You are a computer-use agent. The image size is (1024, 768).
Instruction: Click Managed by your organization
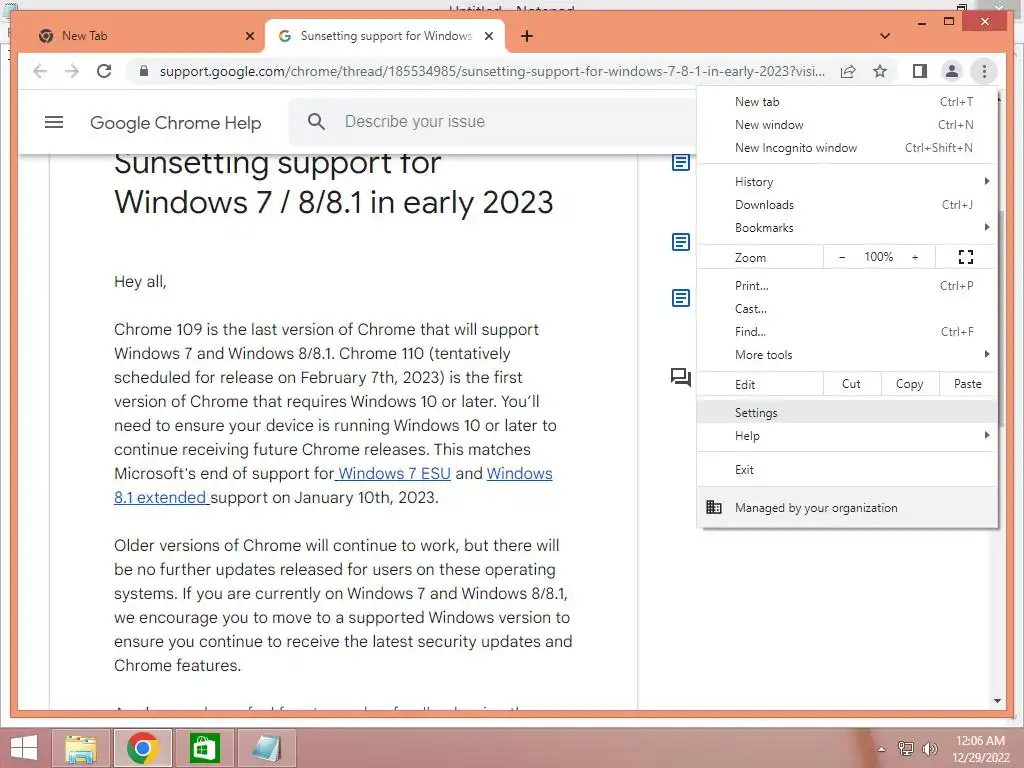(847, 507)
